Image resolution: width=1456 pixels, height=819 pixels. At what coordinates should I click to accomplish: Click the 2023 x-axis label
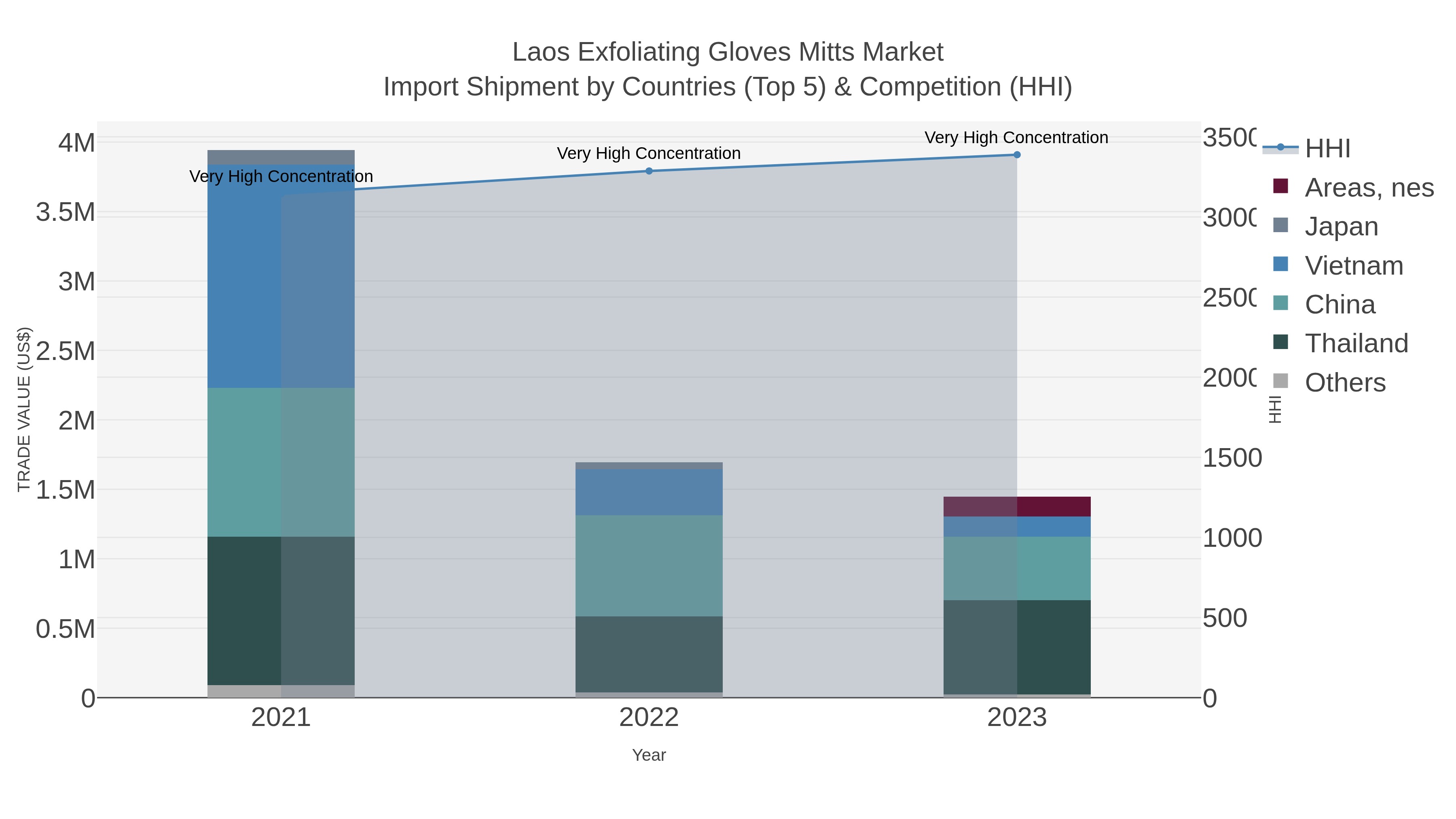1017,718
